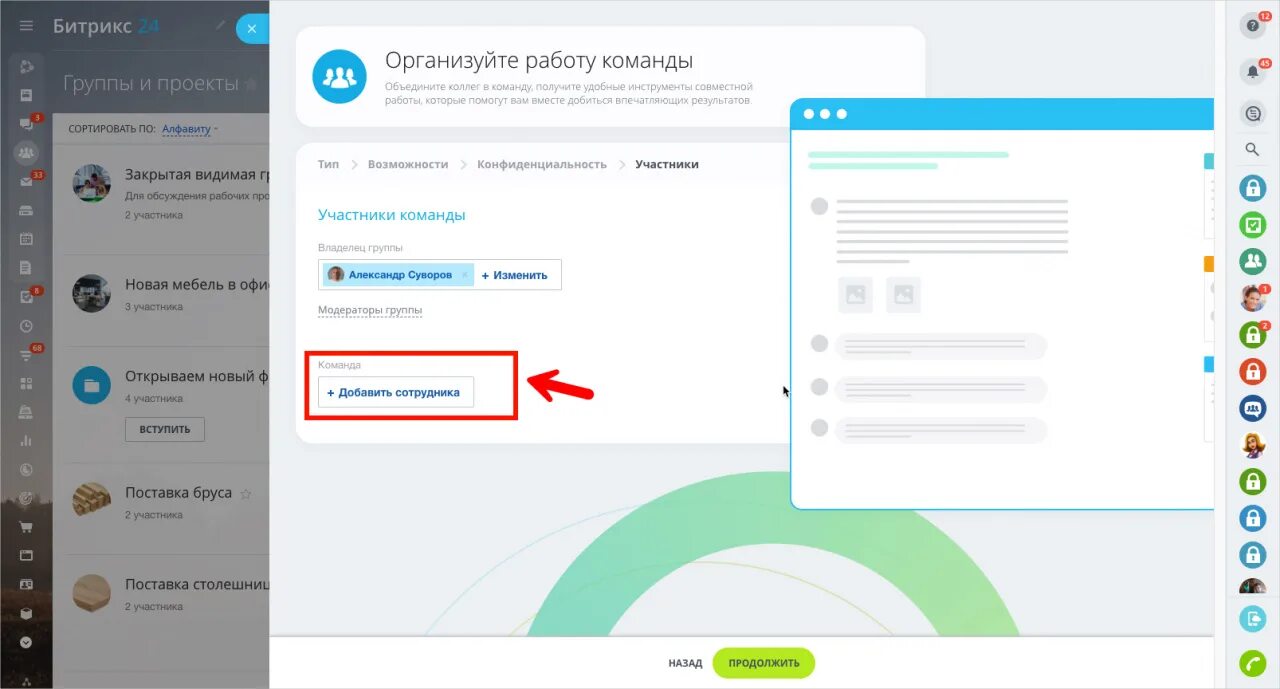Remove Александр Суворов from the owner field

[464, 275]
